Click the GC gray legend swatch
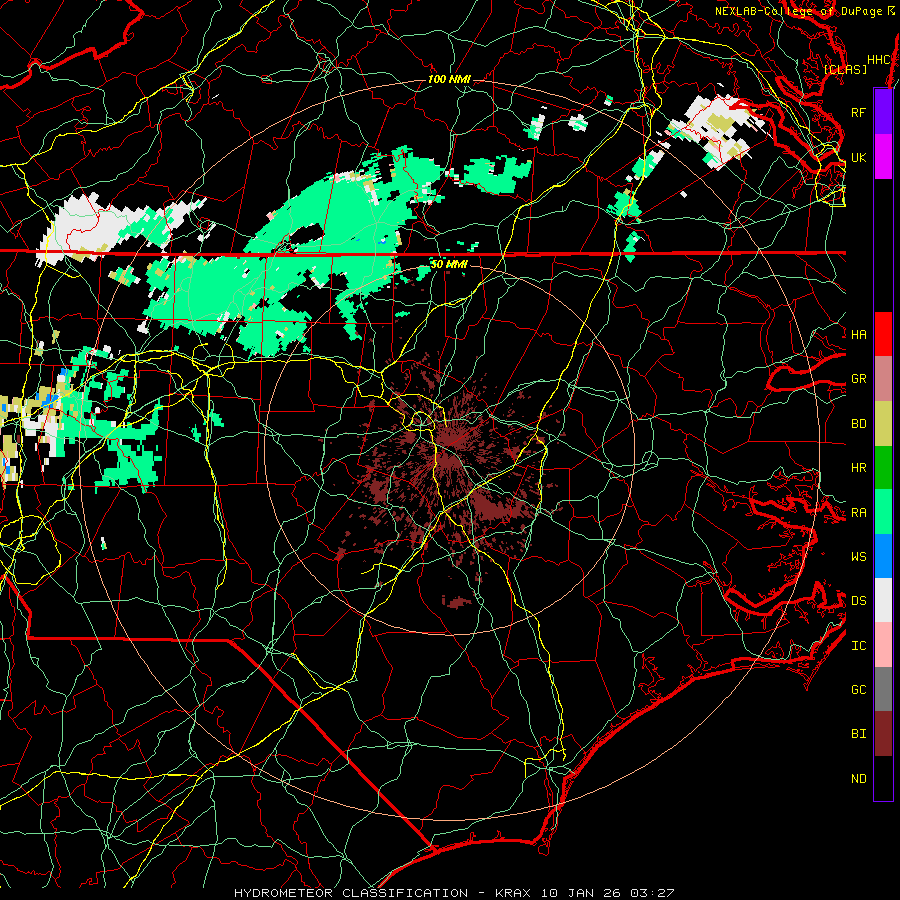 point(883,689)
